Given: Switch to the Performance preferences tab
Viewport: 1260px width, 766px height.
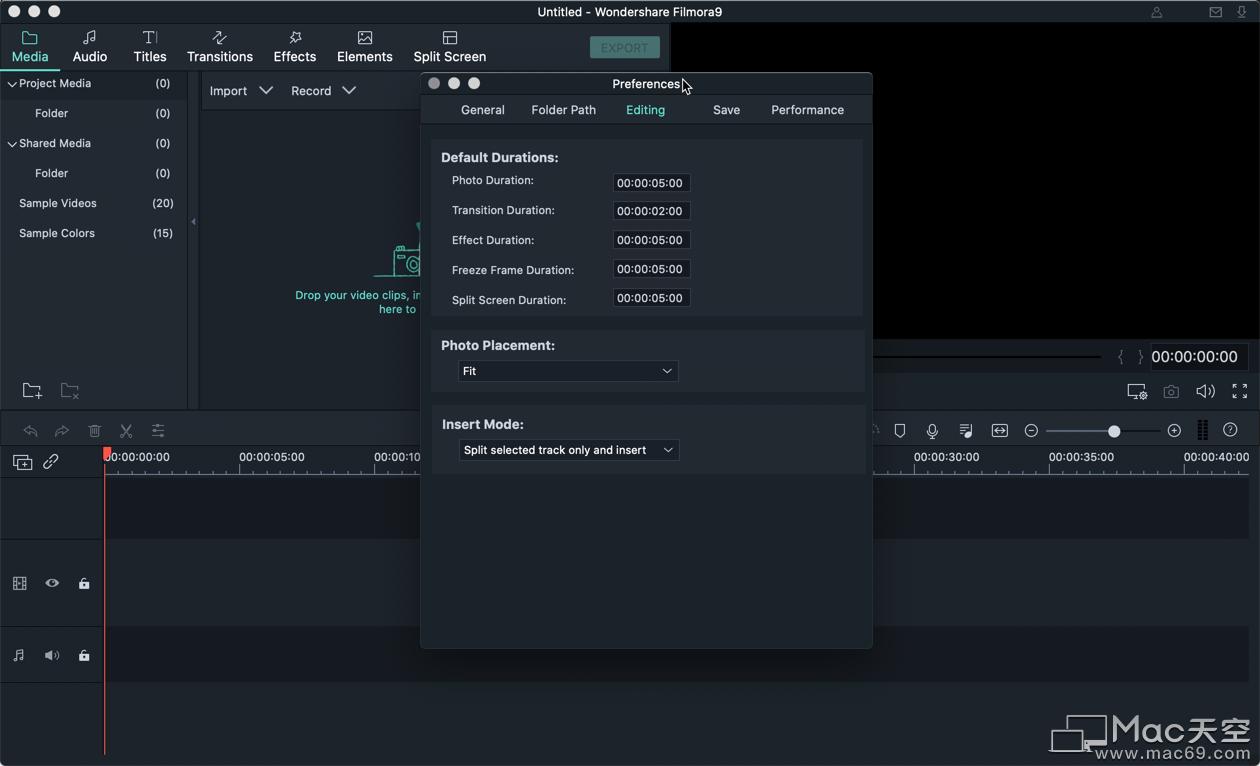Looking at the screenshot, I should 807,110.
